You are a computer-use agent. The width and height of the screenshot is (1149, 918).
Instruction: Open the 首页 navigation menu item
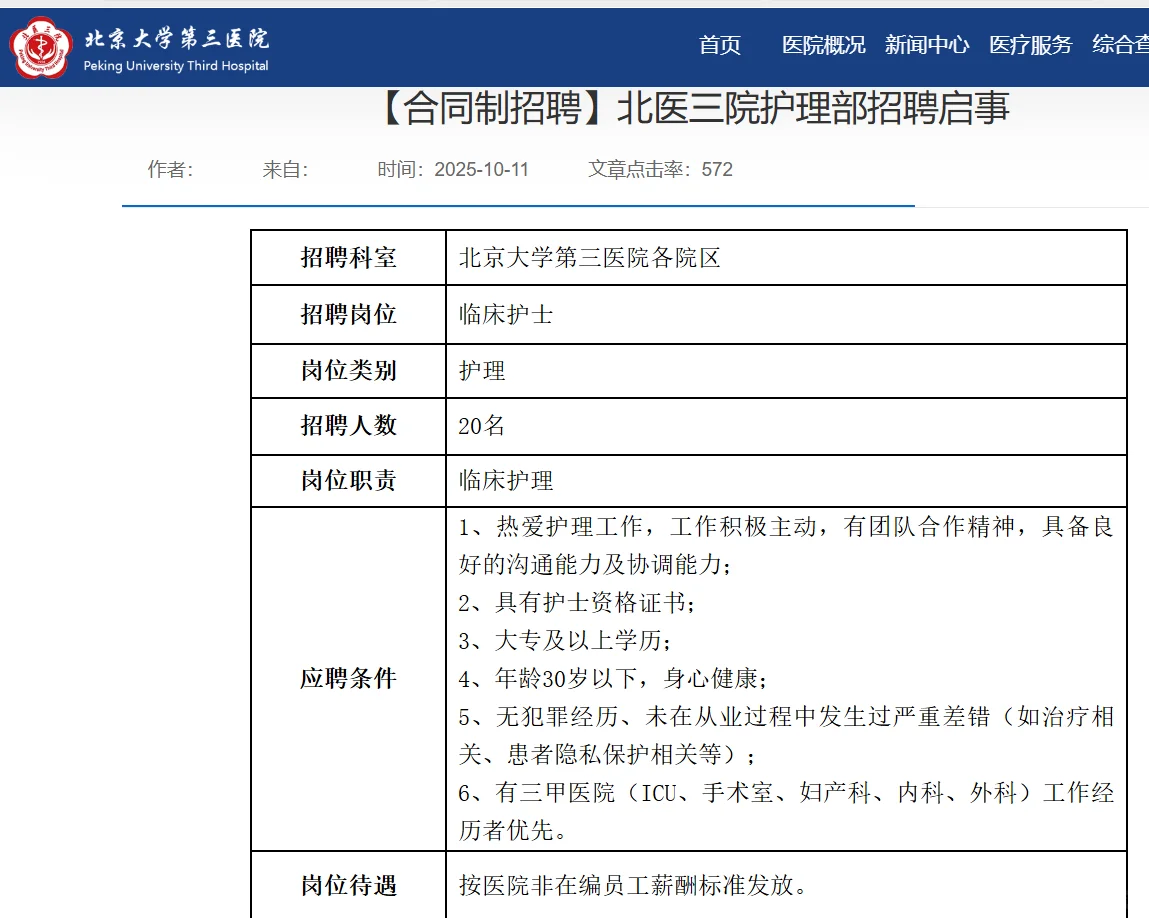click(720, 45)
